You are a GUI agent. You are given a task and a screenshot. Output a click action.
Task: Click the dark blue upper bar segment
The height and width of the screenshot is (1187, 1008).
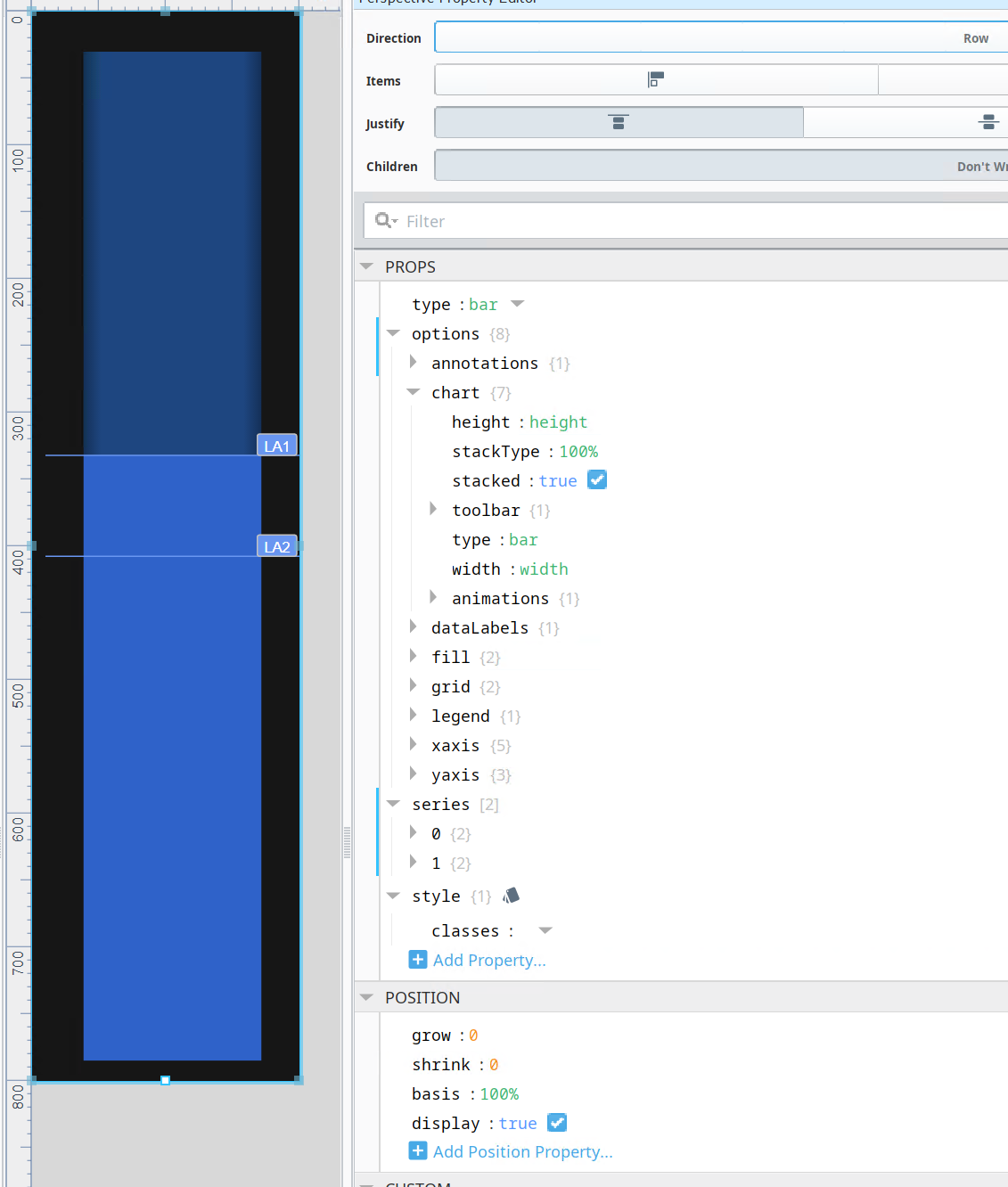pyautogui.click(x=172, y=253)
